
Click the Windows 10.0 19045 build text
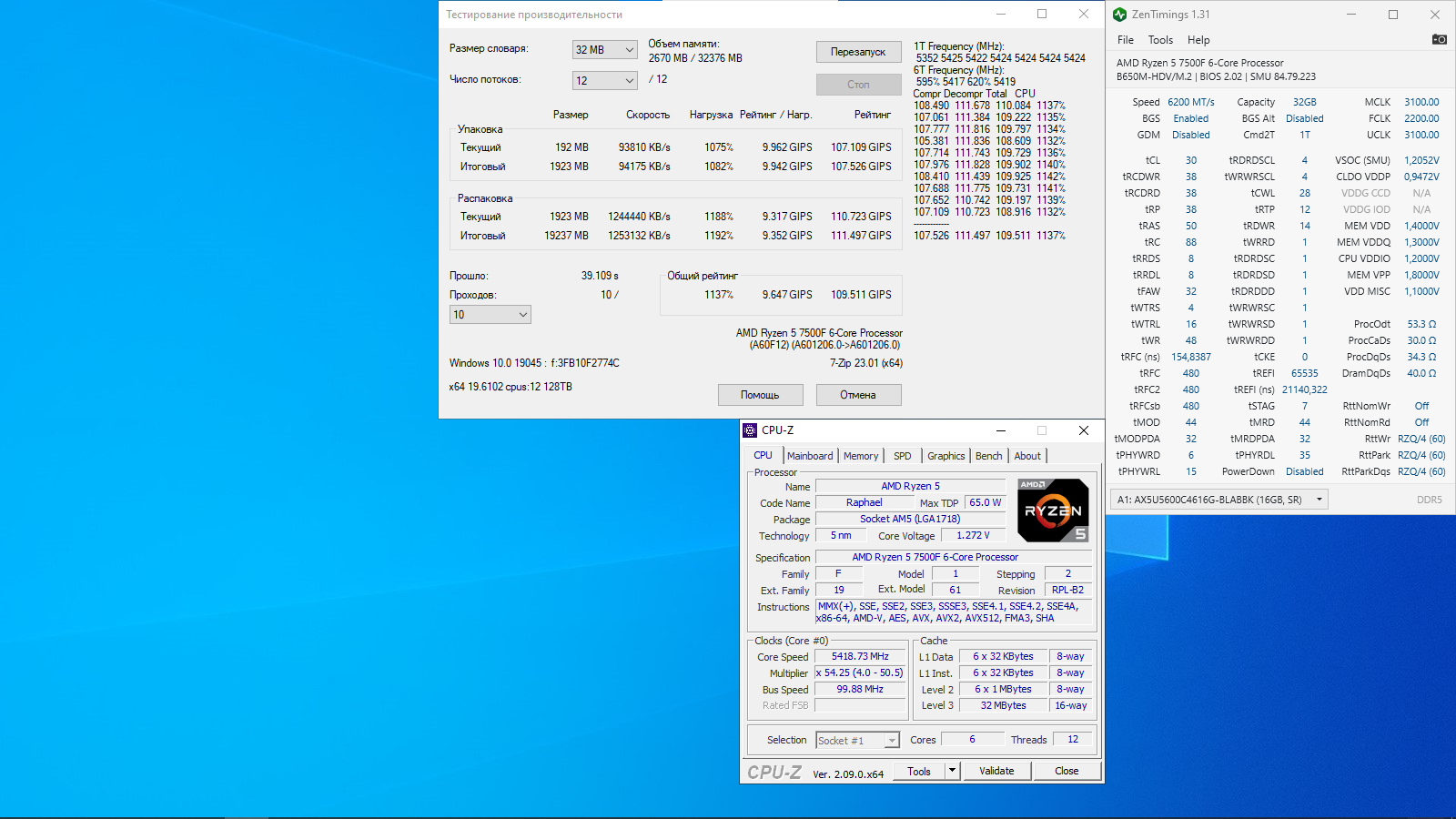534,363
